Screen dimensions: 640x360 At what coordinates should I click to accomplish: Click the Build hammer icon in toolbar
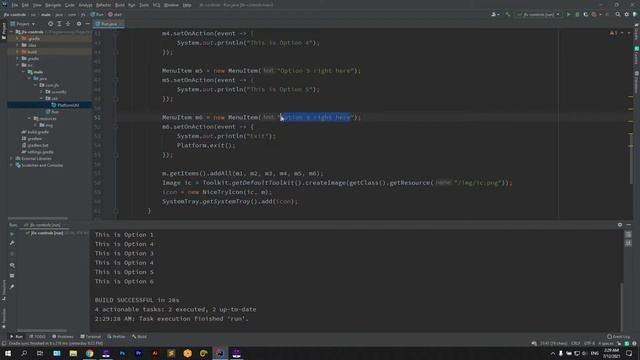[x=508, y=14]
